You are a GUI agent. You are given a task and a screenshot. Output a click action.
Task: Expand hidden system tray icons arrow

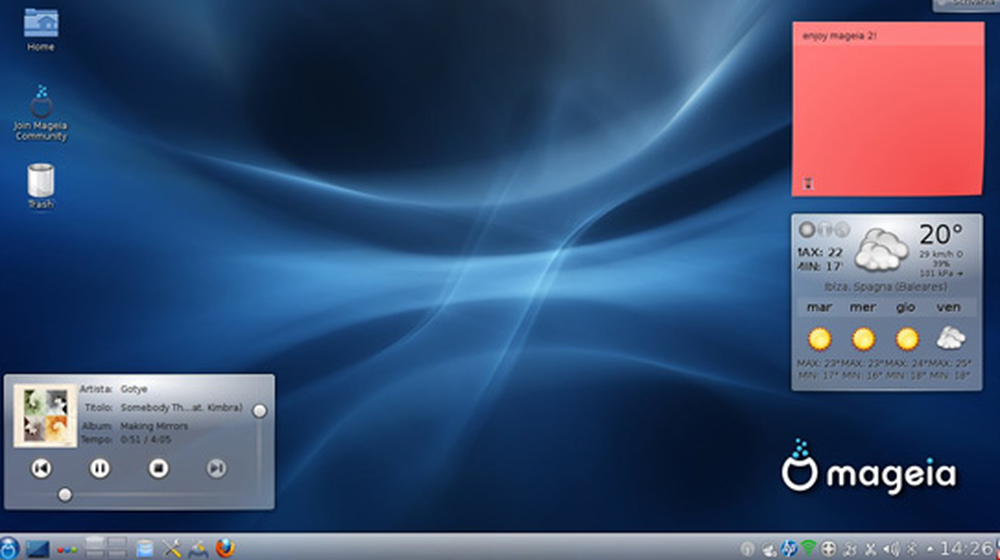(930, 549)
